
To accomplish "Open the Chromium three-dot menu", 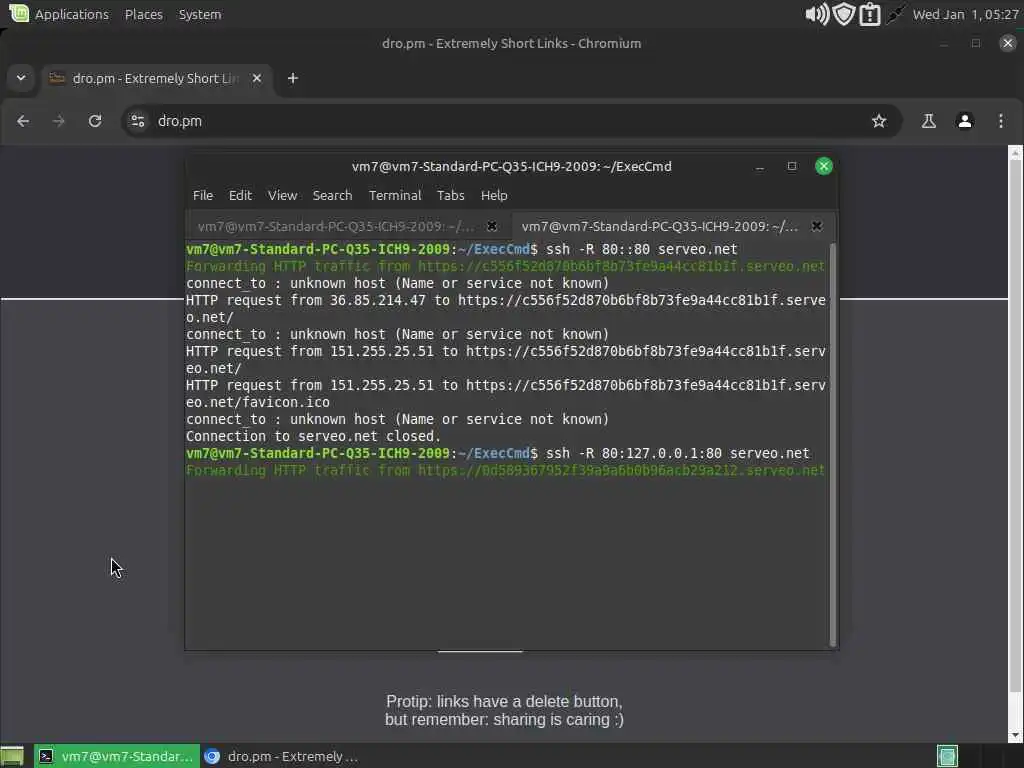I will tap(1000, 121).
